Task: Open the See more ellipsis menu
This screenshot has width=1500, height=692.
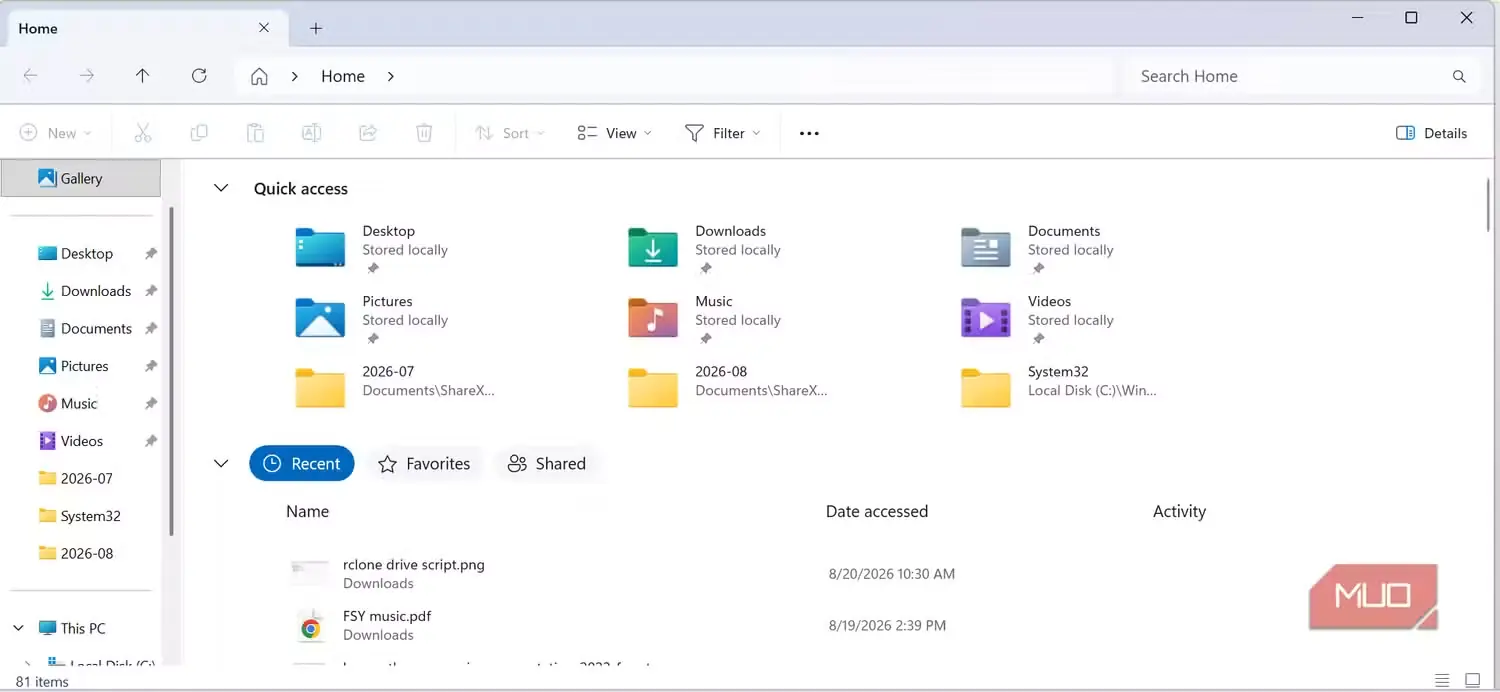Action: [x=809, y=133]
